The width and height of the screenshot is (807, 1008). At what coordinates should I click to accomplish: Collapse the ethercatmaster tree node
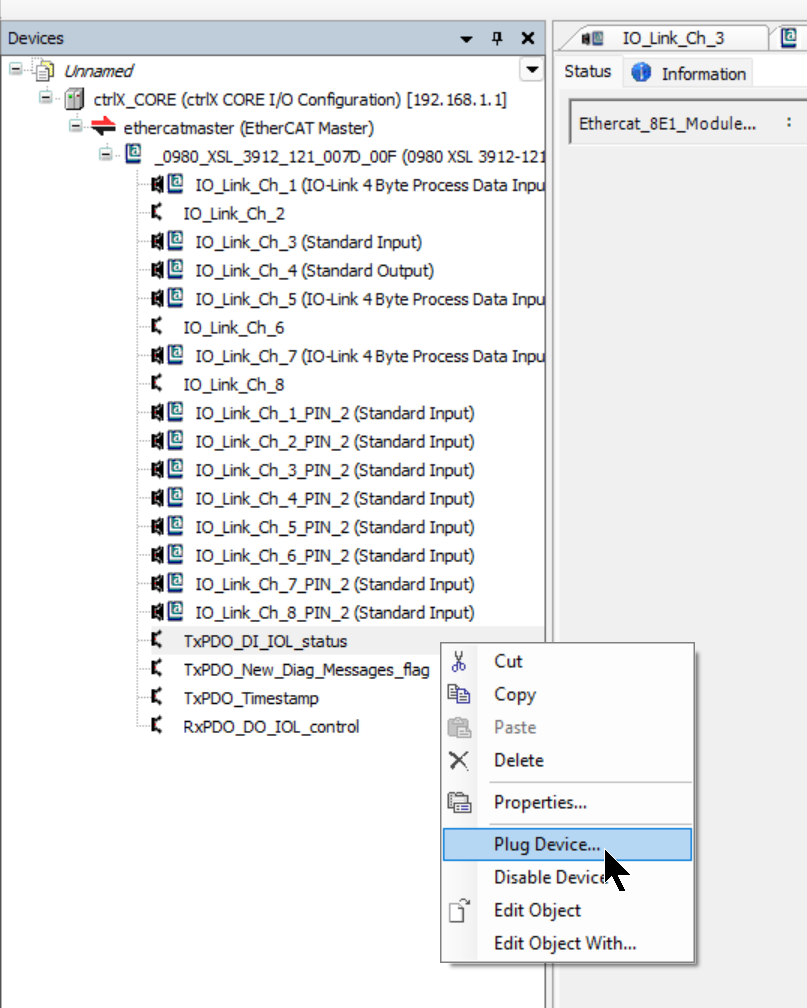76,127
